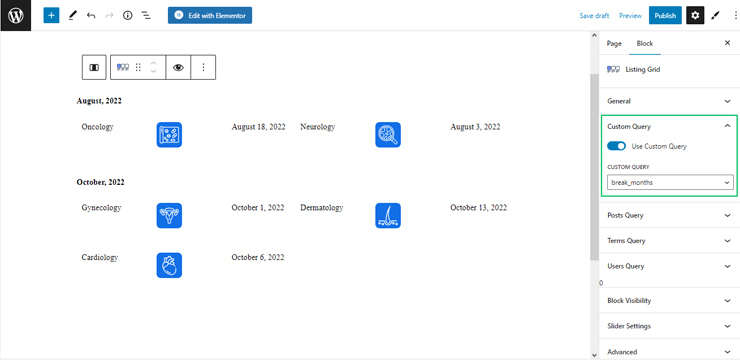Move block up with arrow
The height and width of the screenshot is (360, 740).
[153, 63]
